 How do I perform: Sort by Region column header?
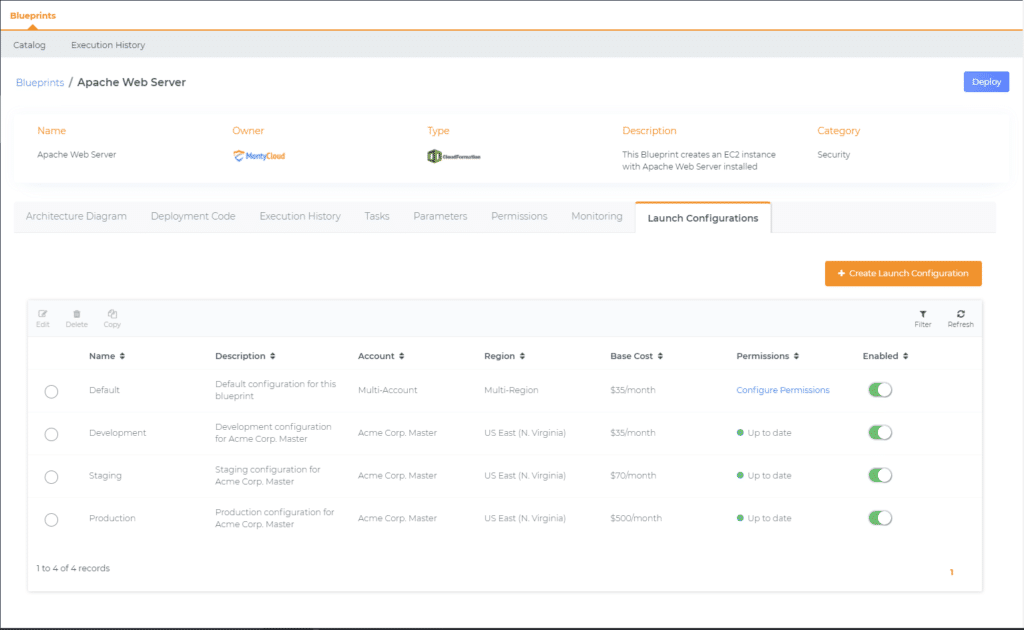click(504, 356)
